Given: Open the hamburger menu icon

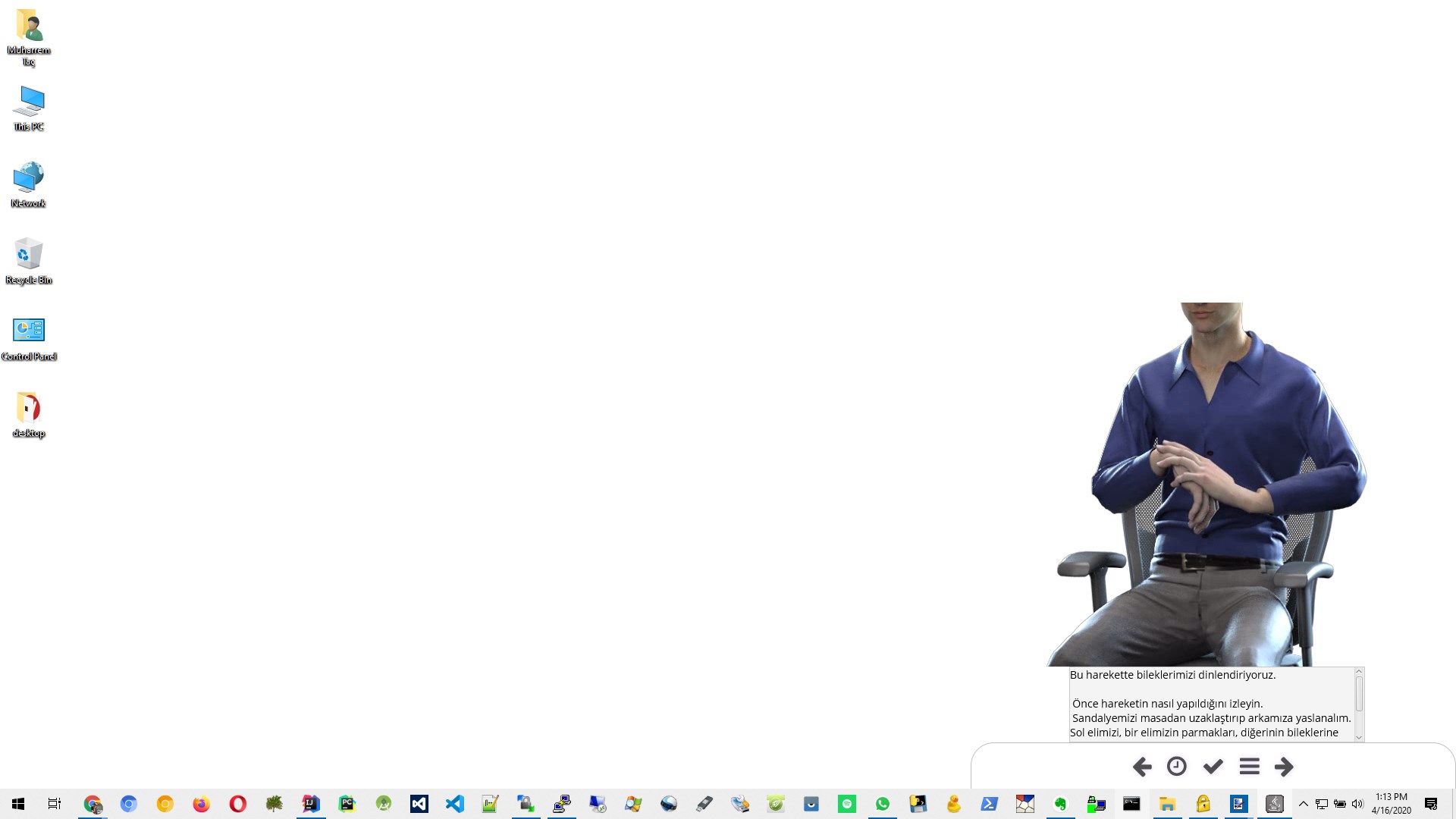Looking at the screenshot, I should [1249, 767].
